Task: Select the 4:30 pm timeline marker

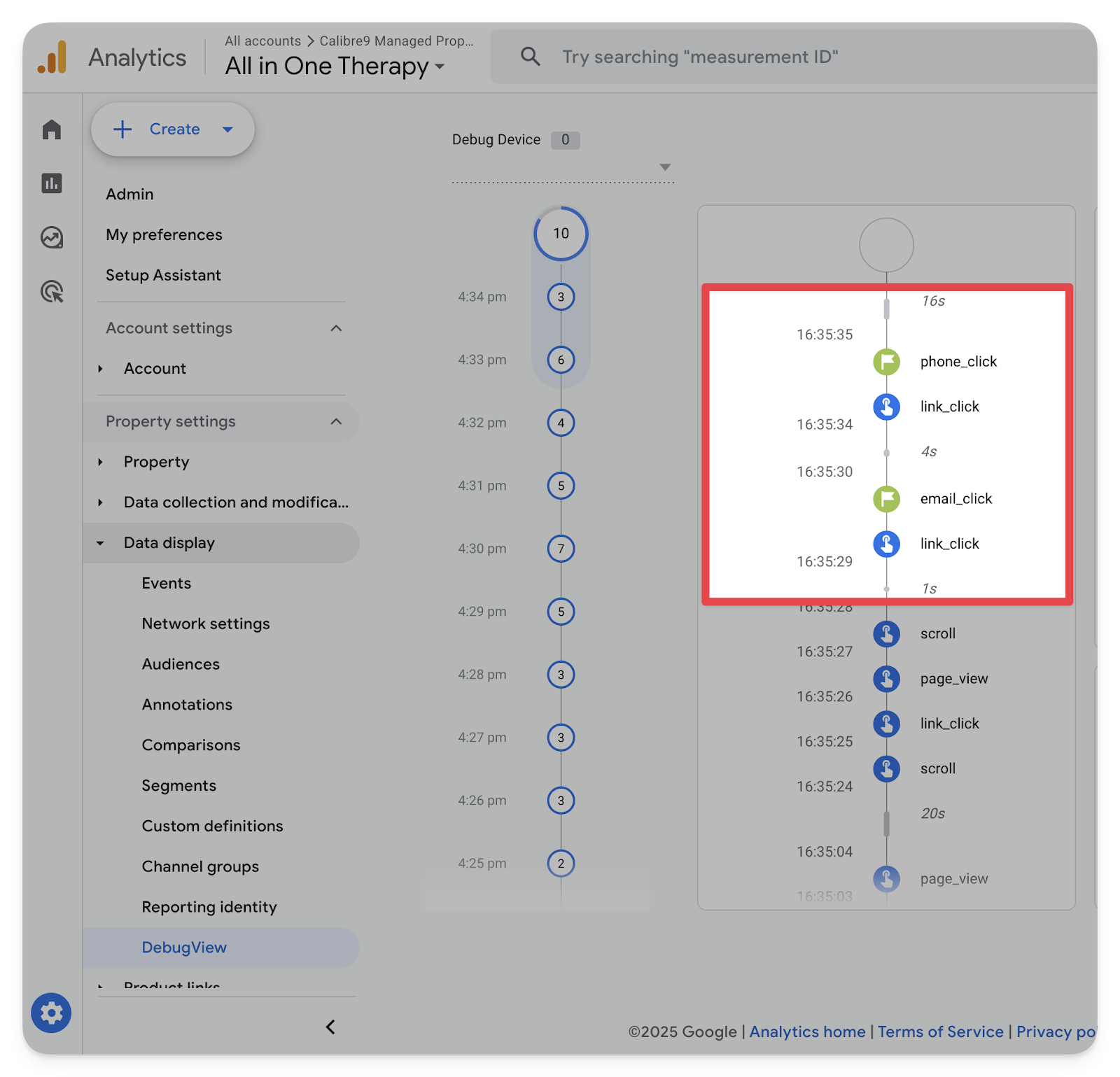Action: [561, 549]
